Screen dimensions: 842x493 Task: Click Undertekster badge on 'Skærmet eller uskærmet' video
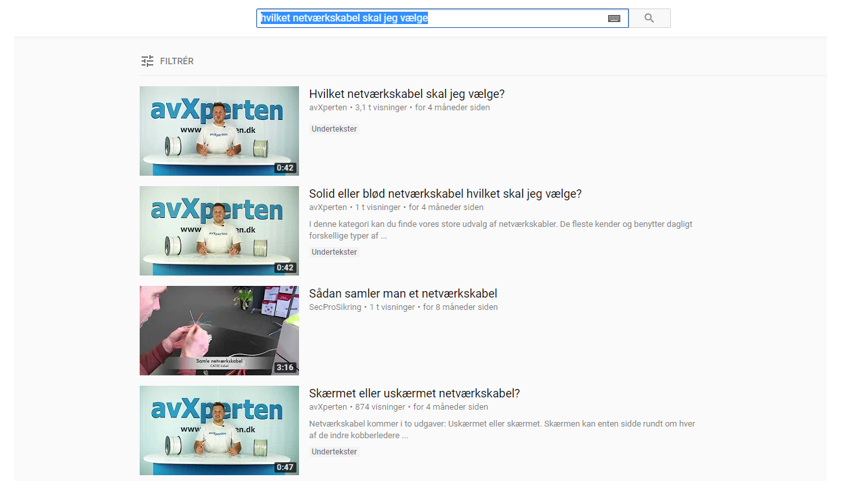pyautogui.click(x=334, y=452)
